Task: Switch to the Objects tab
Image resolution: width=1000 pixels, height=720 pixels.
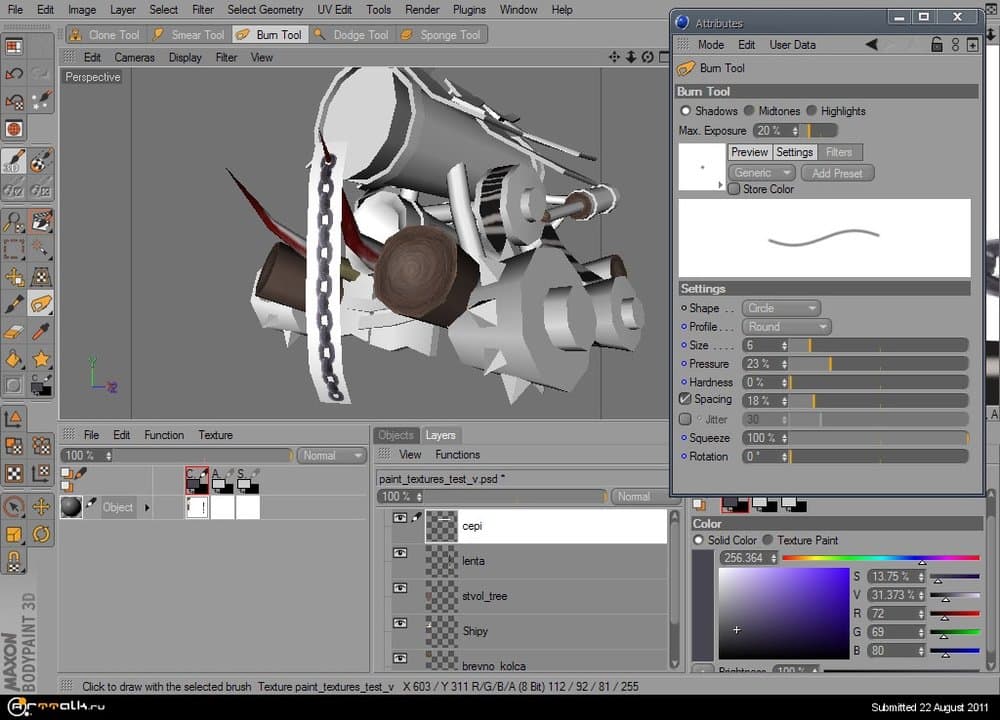Action: [x=395, y=435]
